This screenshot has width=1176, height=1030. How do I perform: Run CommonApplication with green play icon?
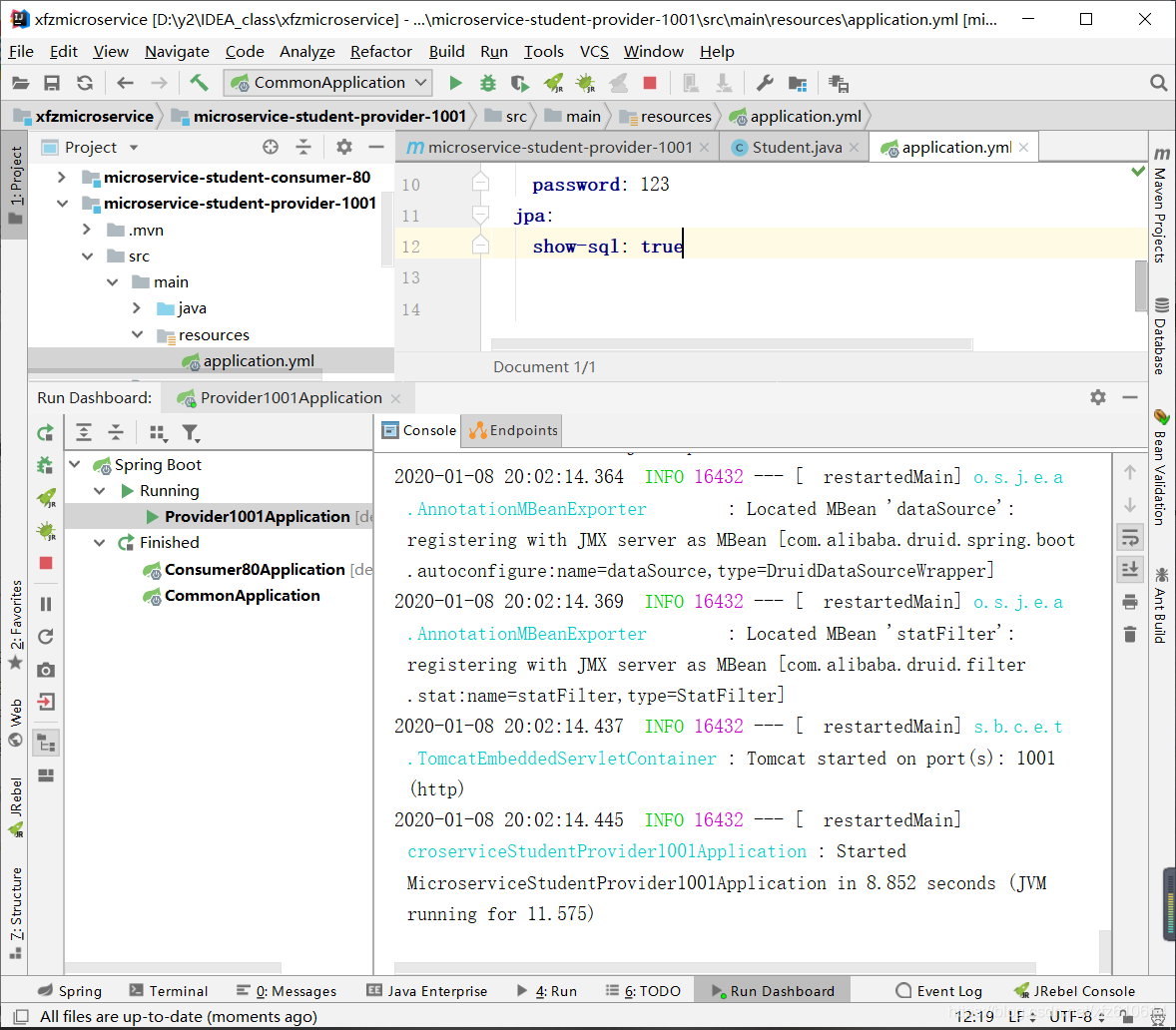(455, 83)
